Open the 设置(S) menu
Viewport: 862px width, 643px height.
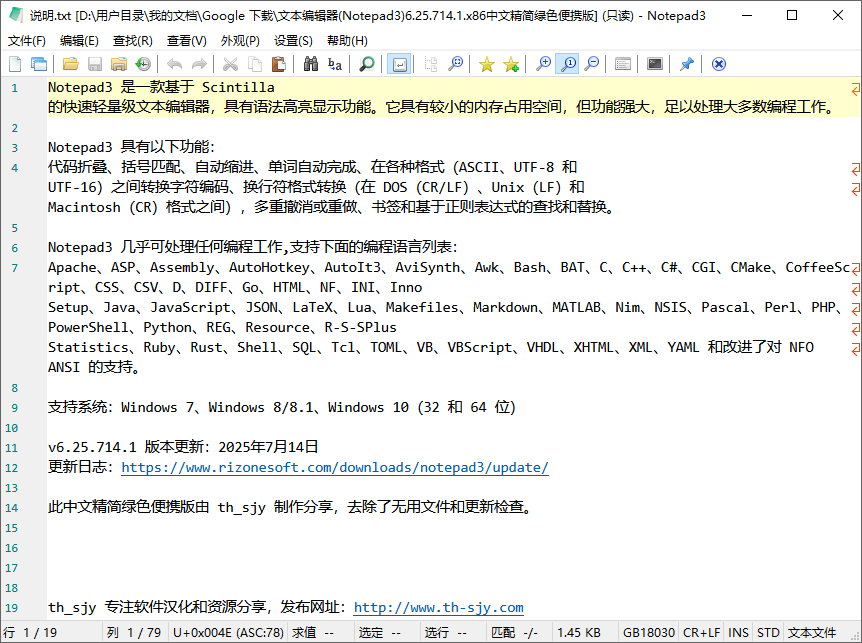tap(293, 41)
